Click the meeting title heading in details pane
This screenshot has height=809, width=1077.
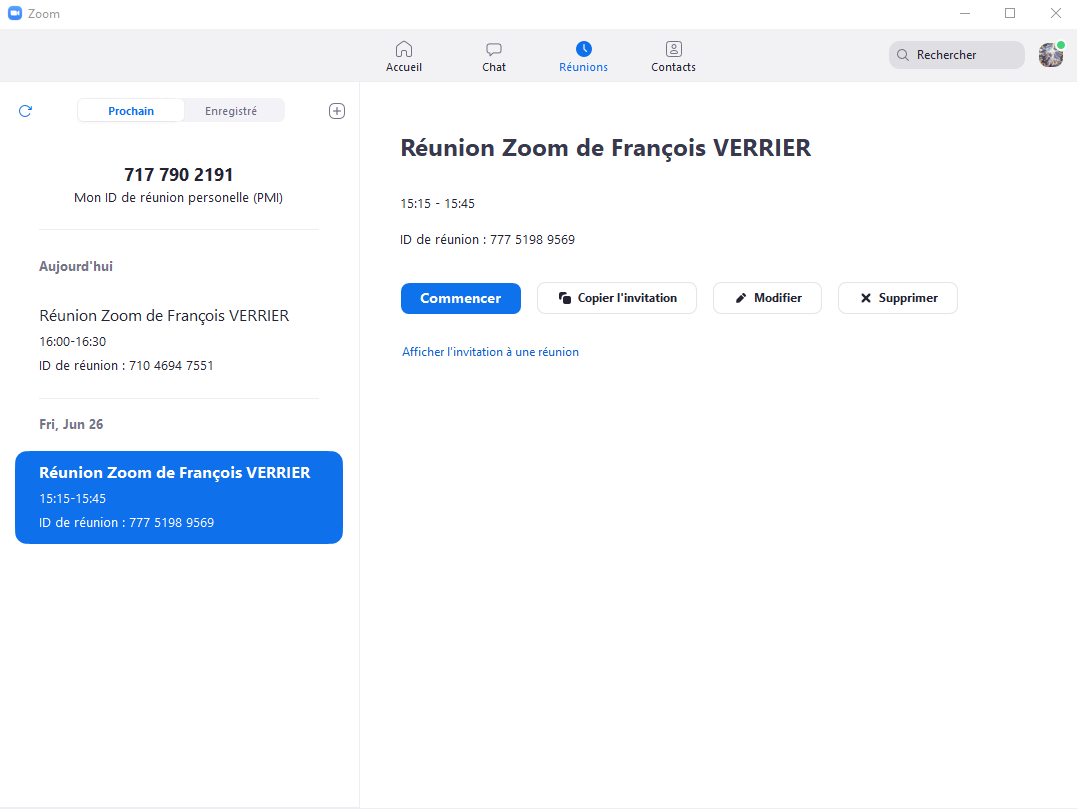pos(606,148)
